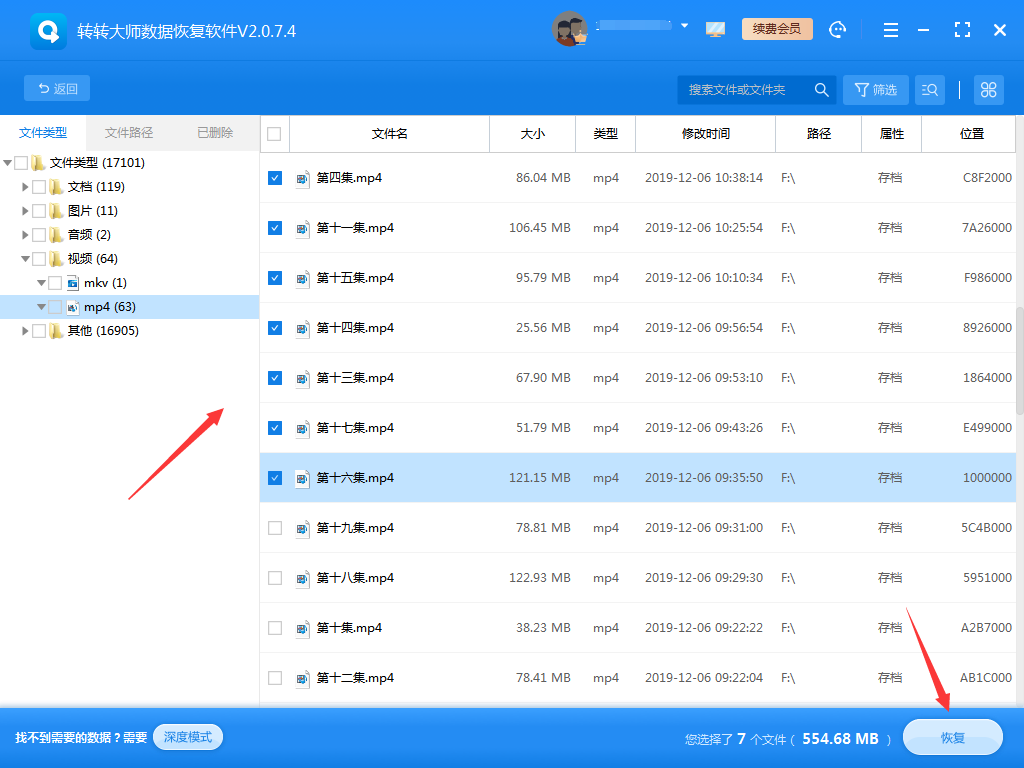Click the computer monitor icon in title bar

715,30
